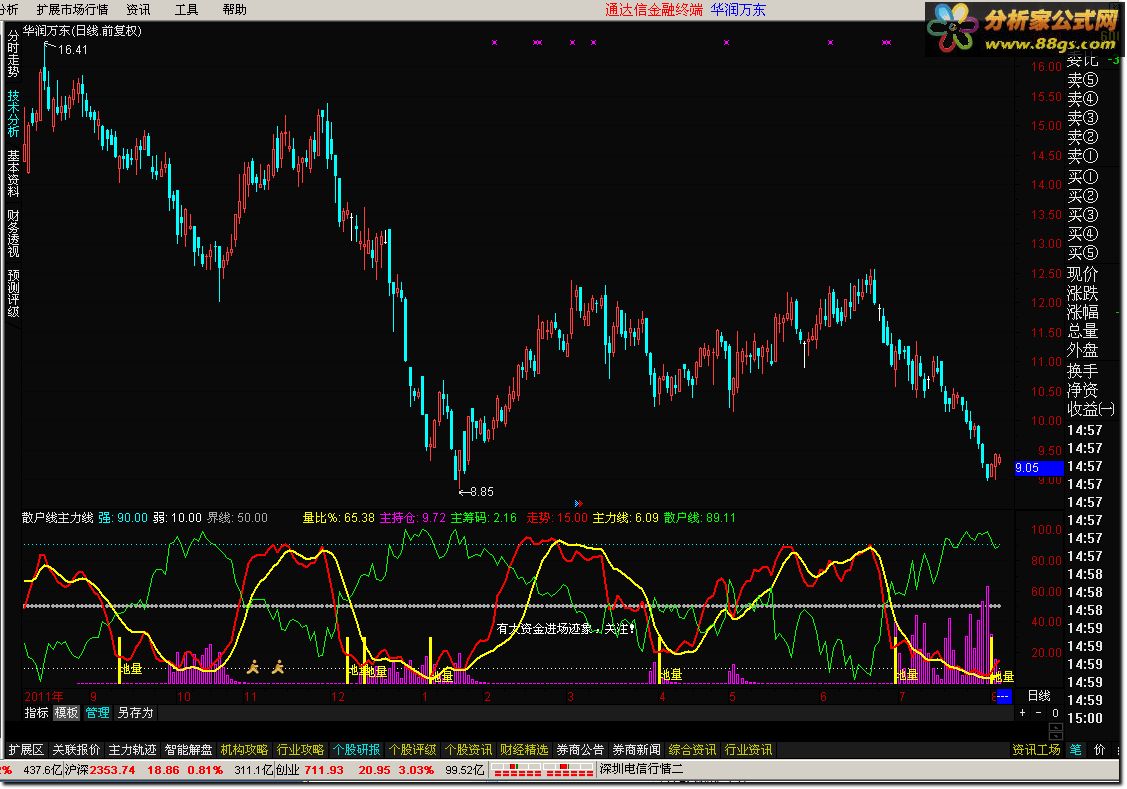
Task: Click the blue box at the date axis end
Action: click(1003, 696)
